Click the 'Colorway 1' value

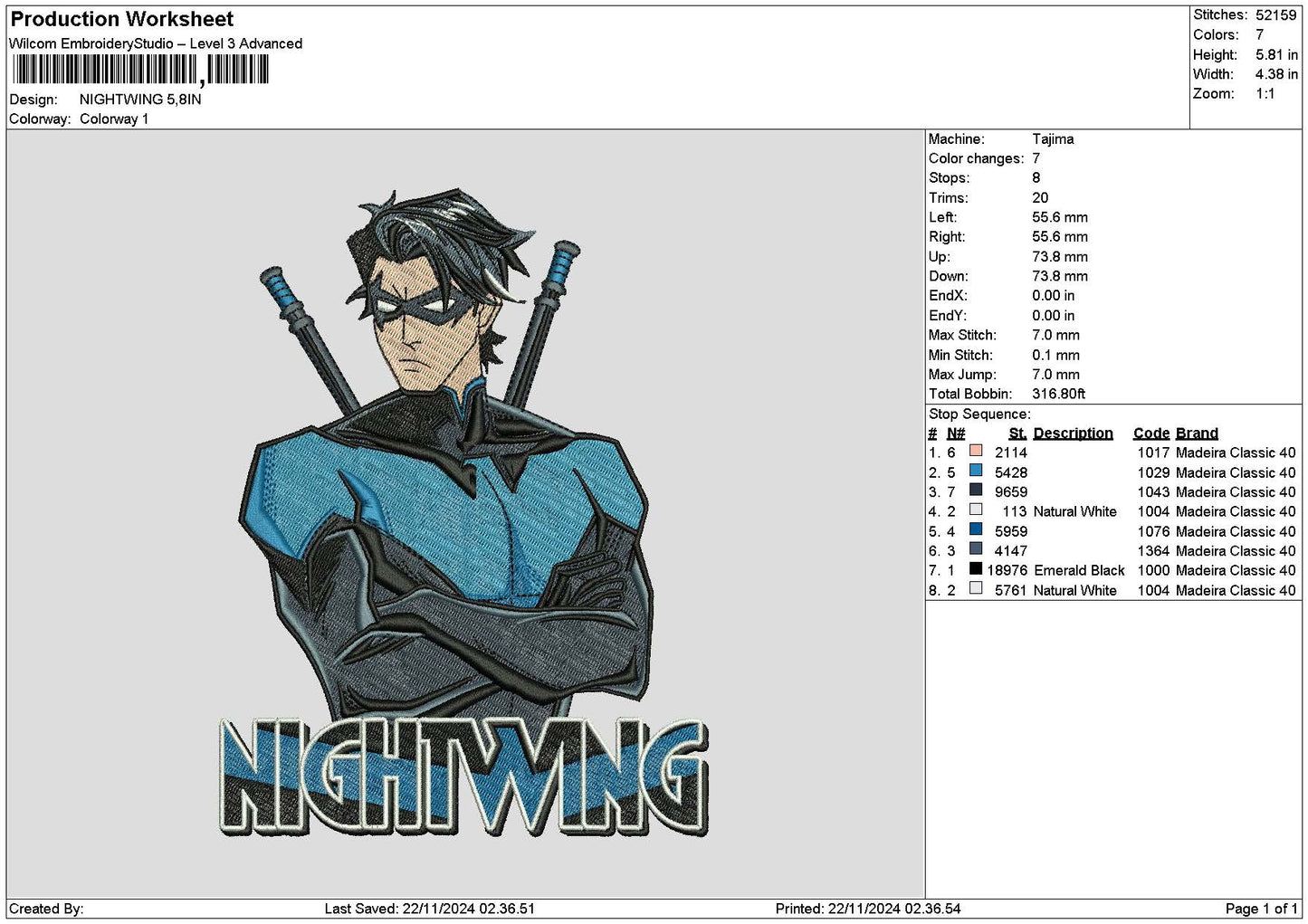pyautogui.click(x=114, y=119)
